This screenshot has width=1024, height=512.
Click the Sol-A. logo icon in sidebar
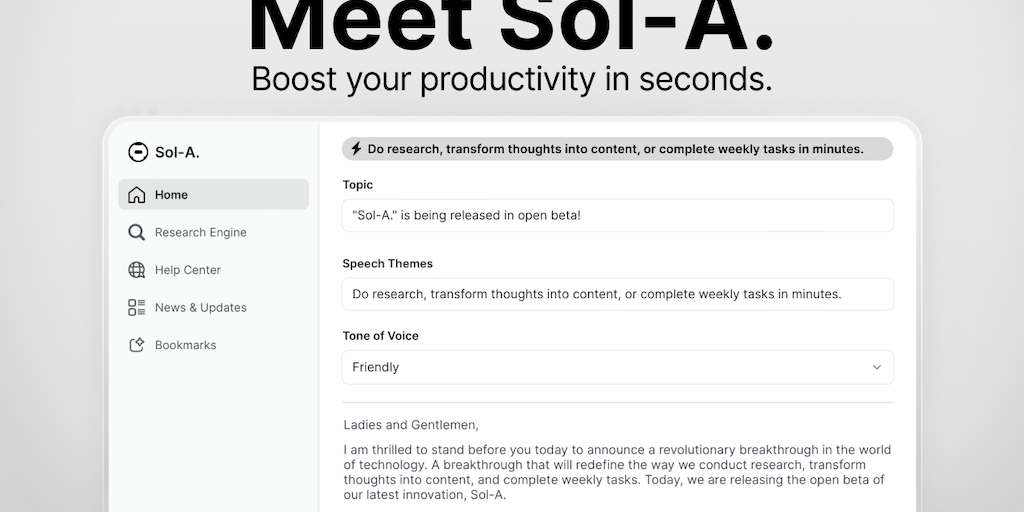coord(138,152)
